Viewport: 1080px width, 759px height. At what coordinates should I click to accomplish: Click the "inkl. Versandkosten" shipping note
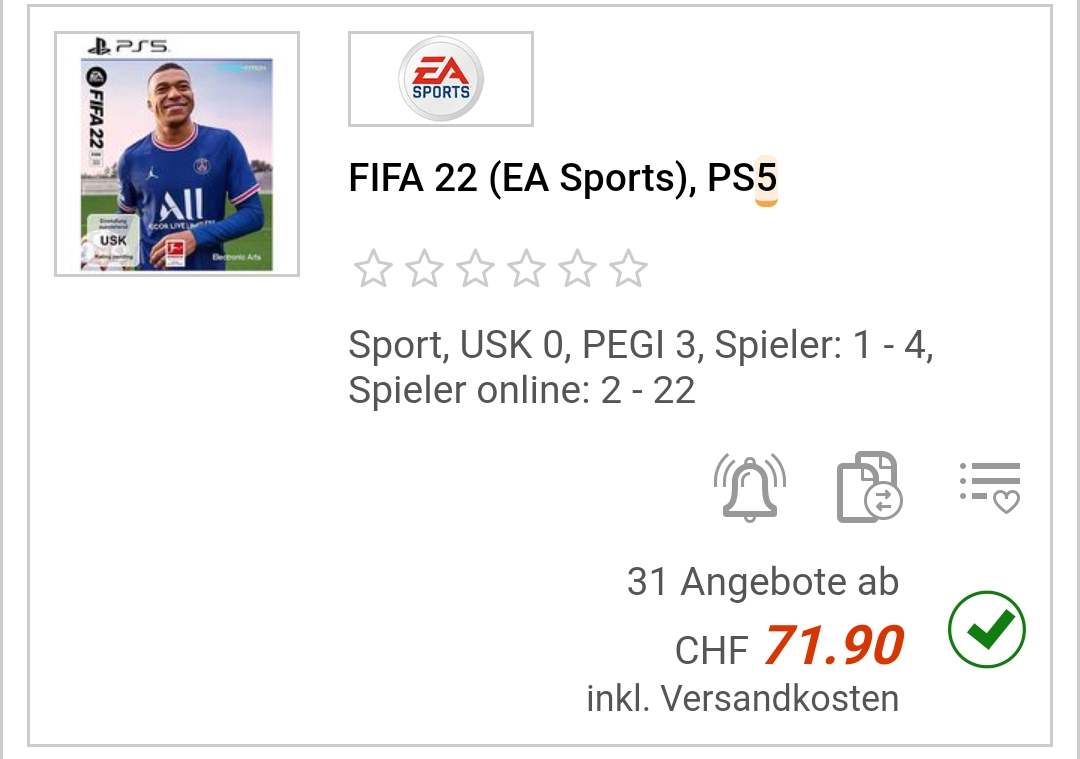coord(742,698)
